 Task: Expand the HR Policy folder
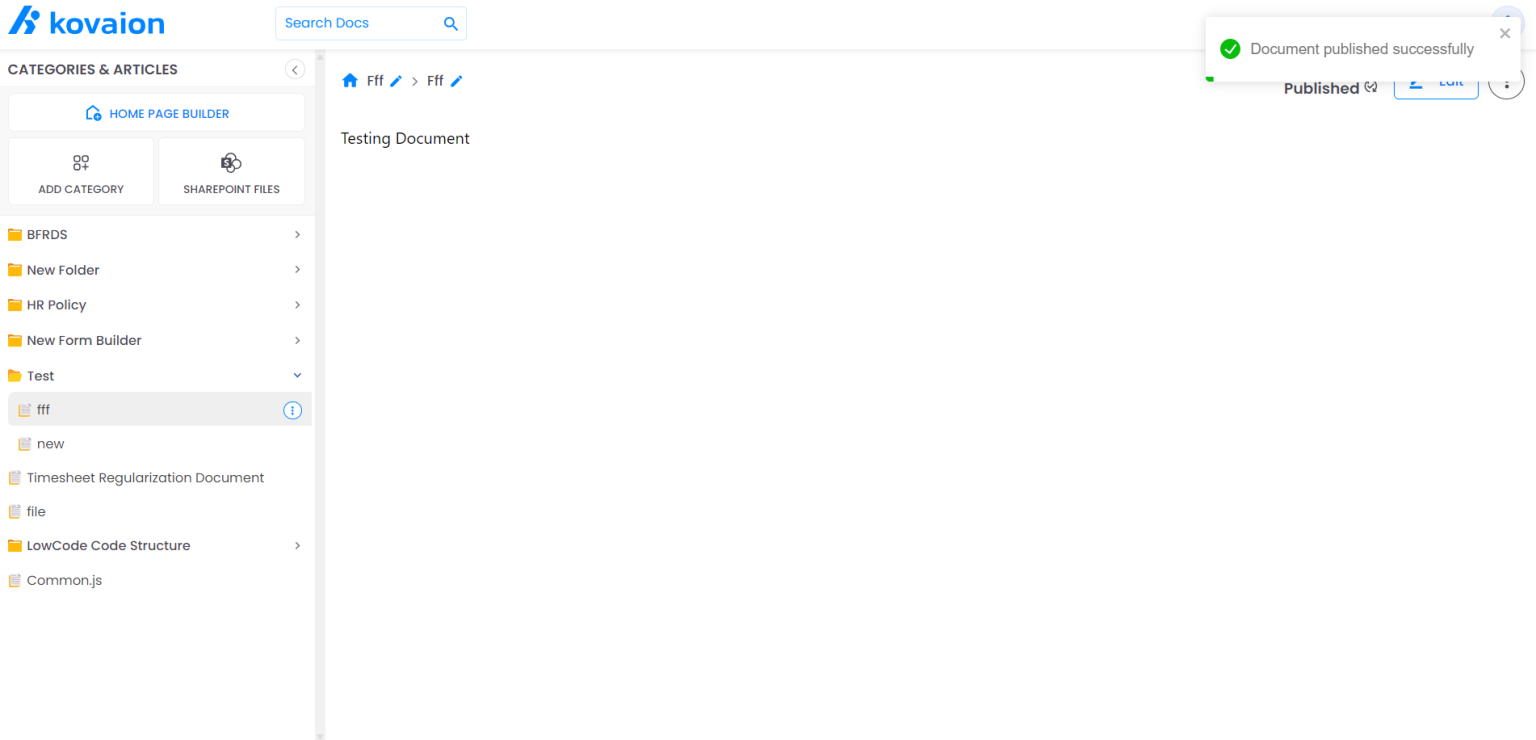297,305
